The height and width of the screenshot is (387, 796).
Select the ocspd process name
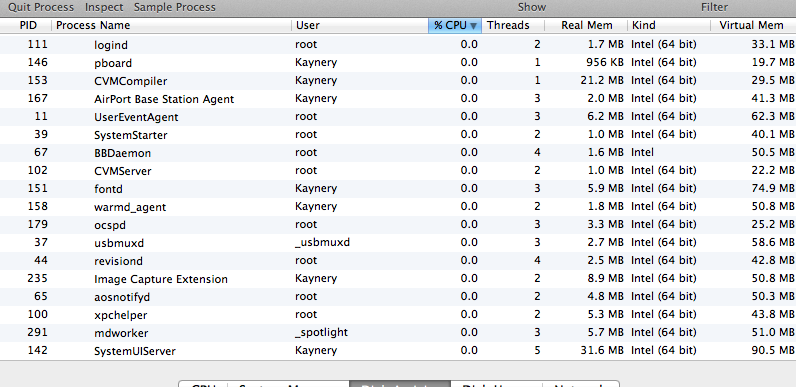pos(110,225)
